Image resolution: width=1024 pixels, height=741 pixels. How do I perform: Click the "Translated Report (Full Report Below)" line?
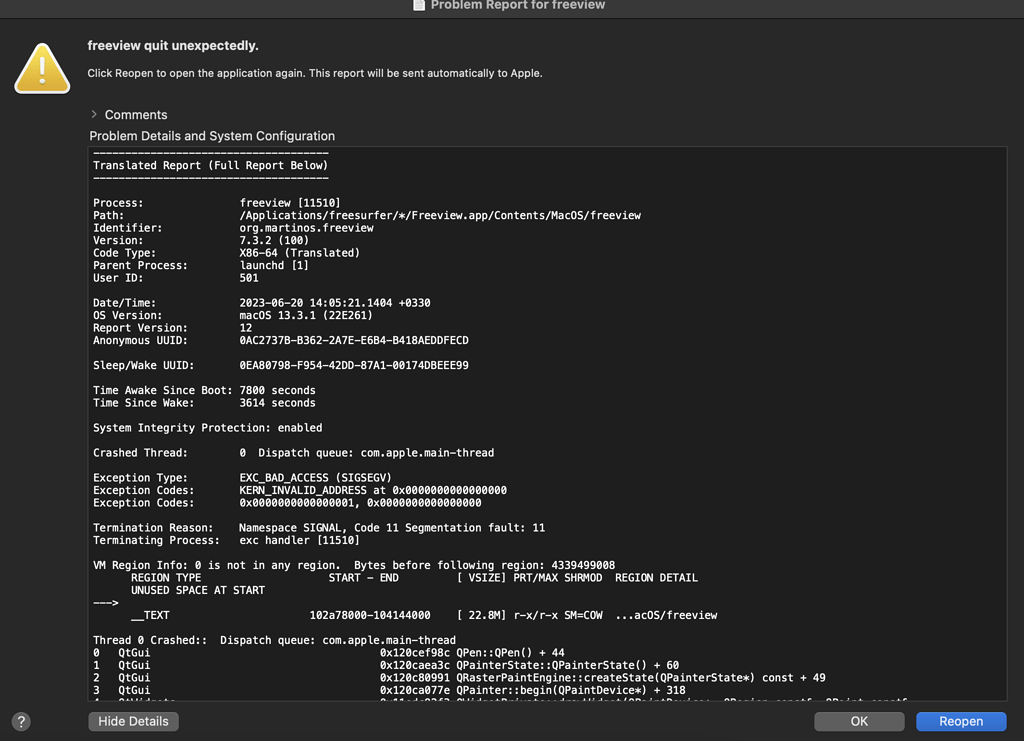[210, 165]
